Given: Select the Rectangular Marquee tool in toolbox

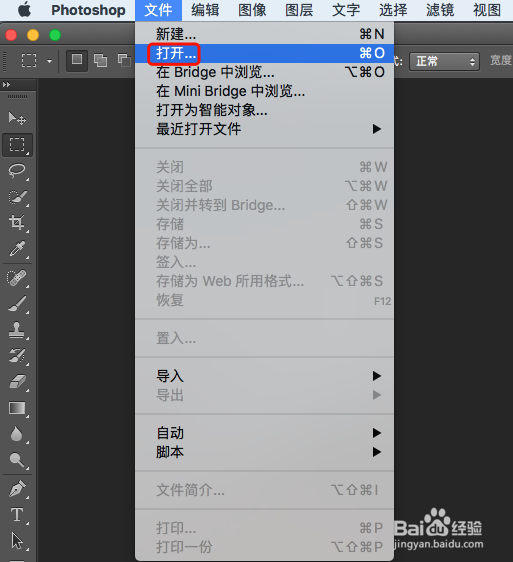Looking at the screenshot, I should [x=17, y=145].
